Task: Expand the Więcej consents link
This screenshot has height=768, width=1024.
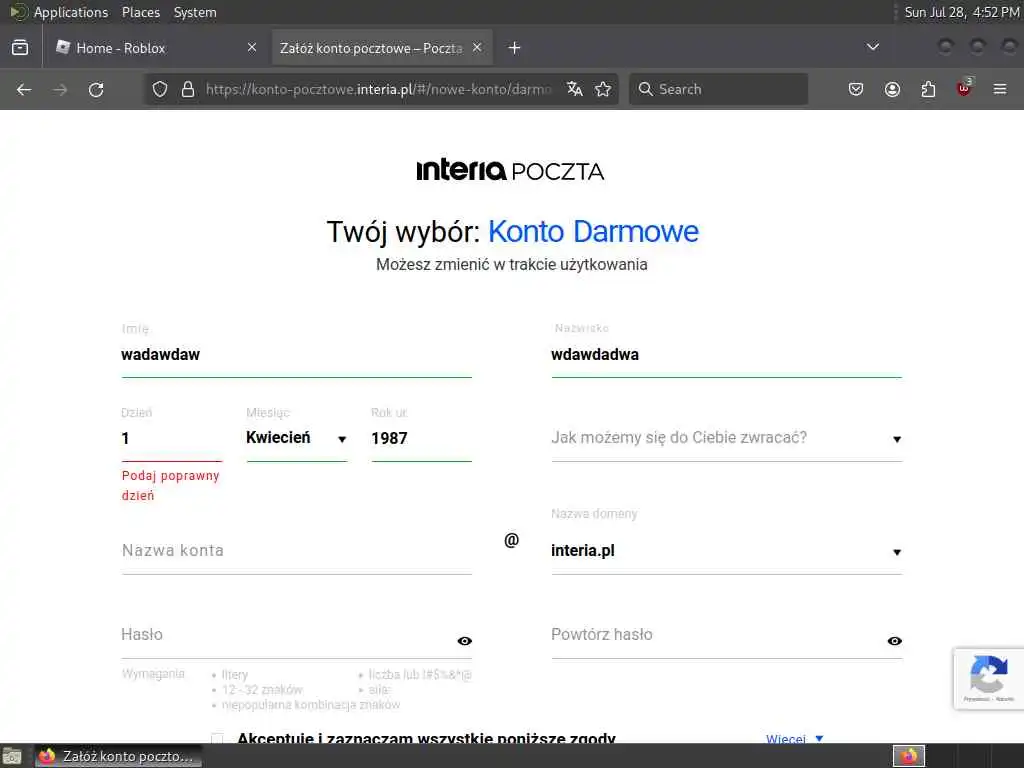Action: 794,739
